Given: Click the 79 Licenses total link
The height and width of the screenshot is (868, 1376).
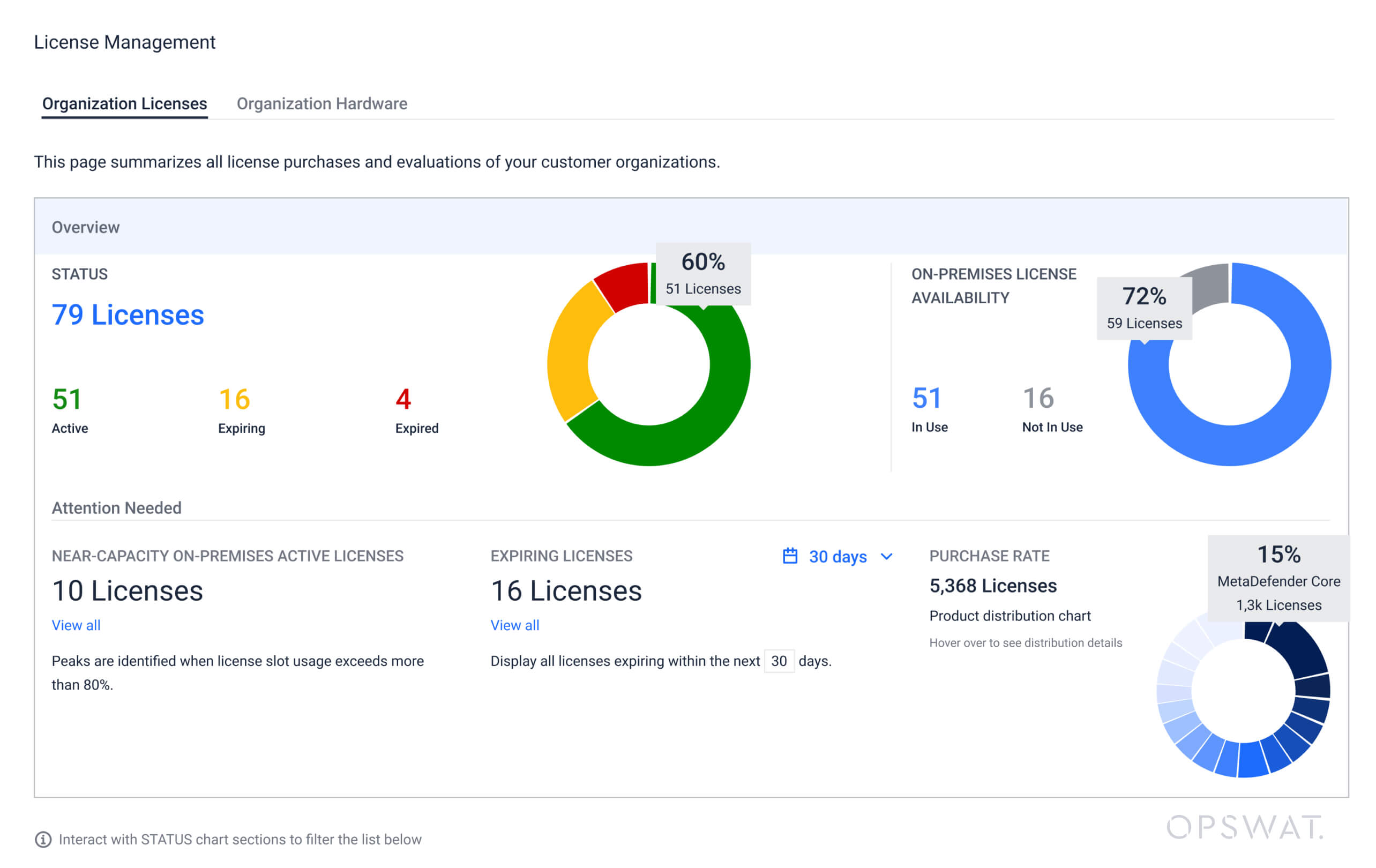Looking at the screenshot, I should click(128, 315).
